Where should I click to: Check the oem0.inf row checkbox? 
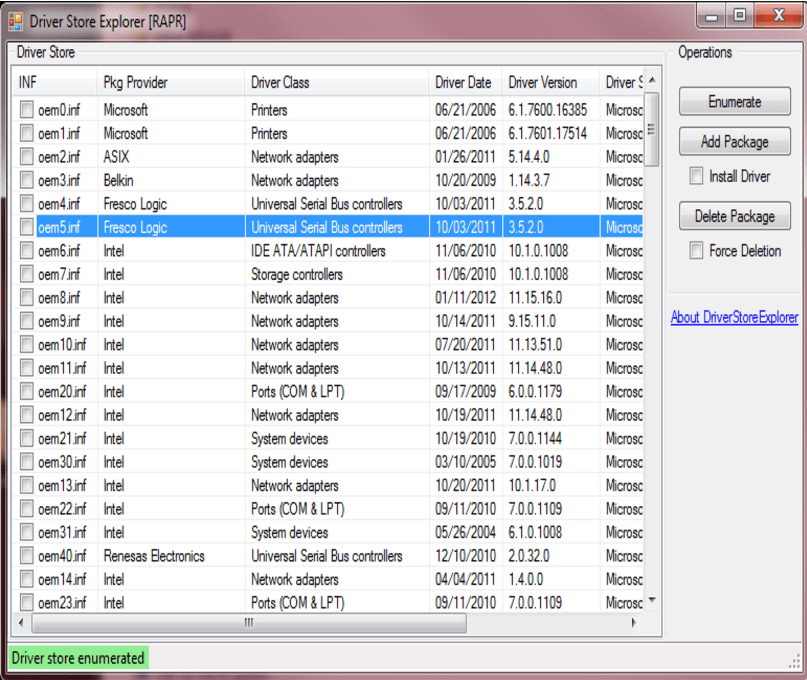26,109
